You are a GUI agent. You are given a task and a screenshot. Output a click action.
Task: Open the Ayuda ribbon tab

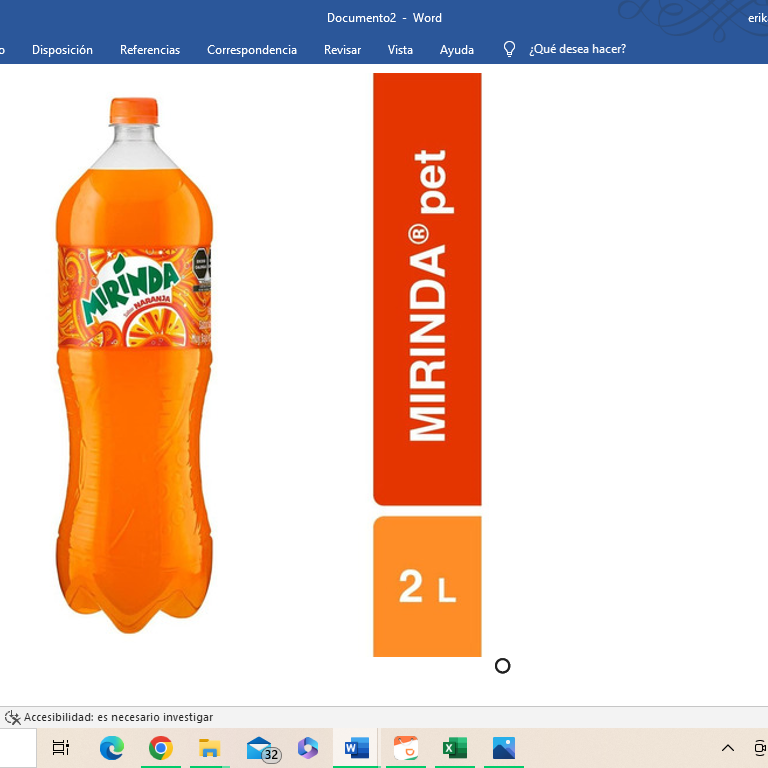click(456, 50)
